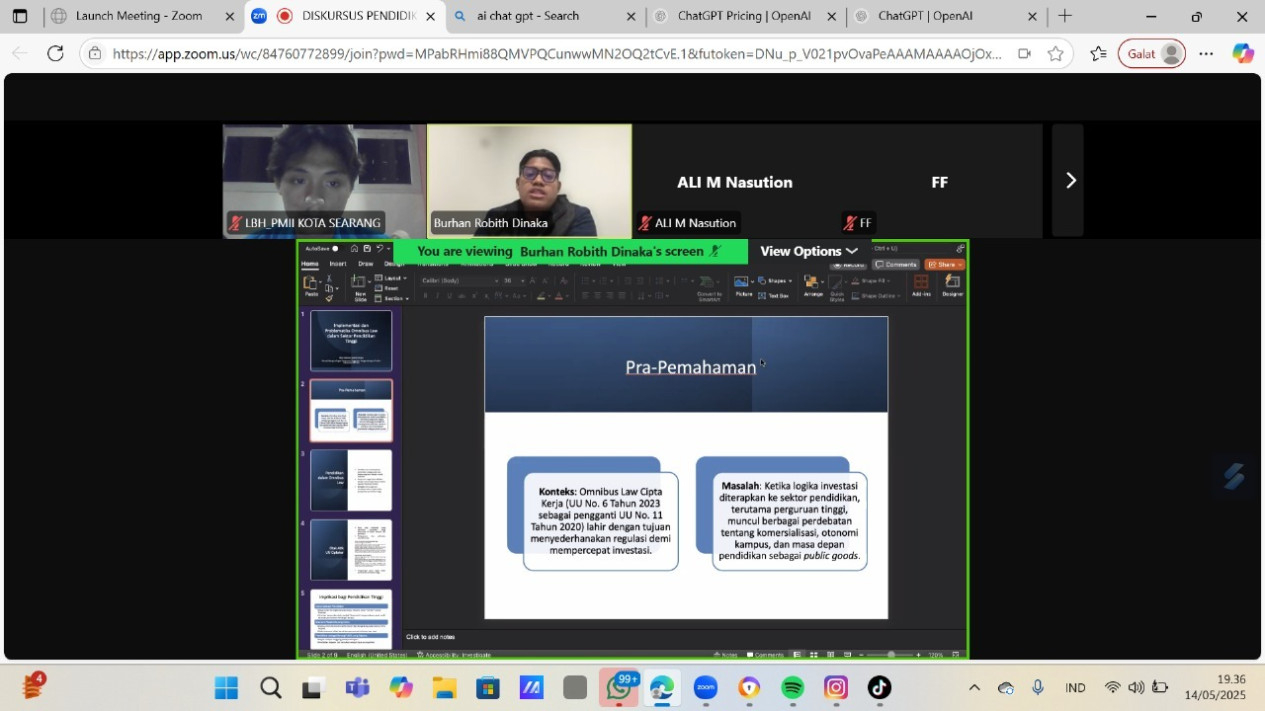
Task: Launch Microsoft Teams from the taskbar
Action: [x=357, y=688]
